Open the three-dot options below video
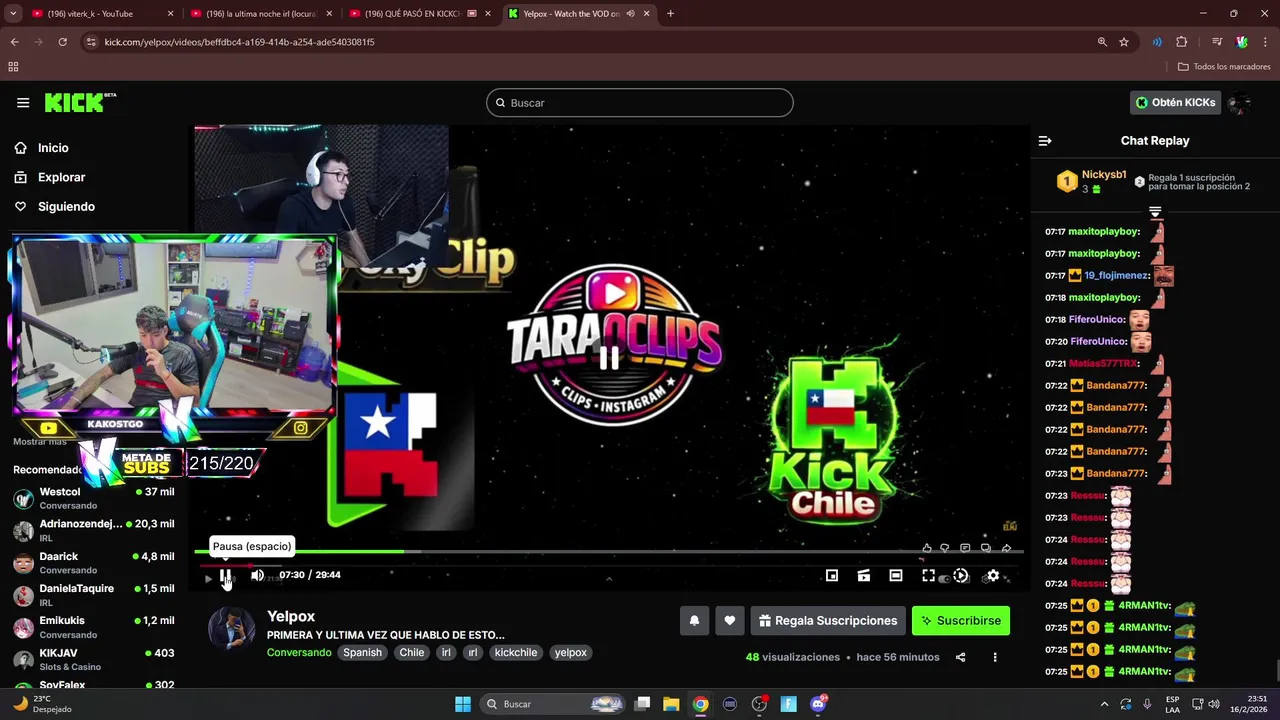Viewport: 1280px width, 720px height. pyautogui.click(x=995, y=657)
